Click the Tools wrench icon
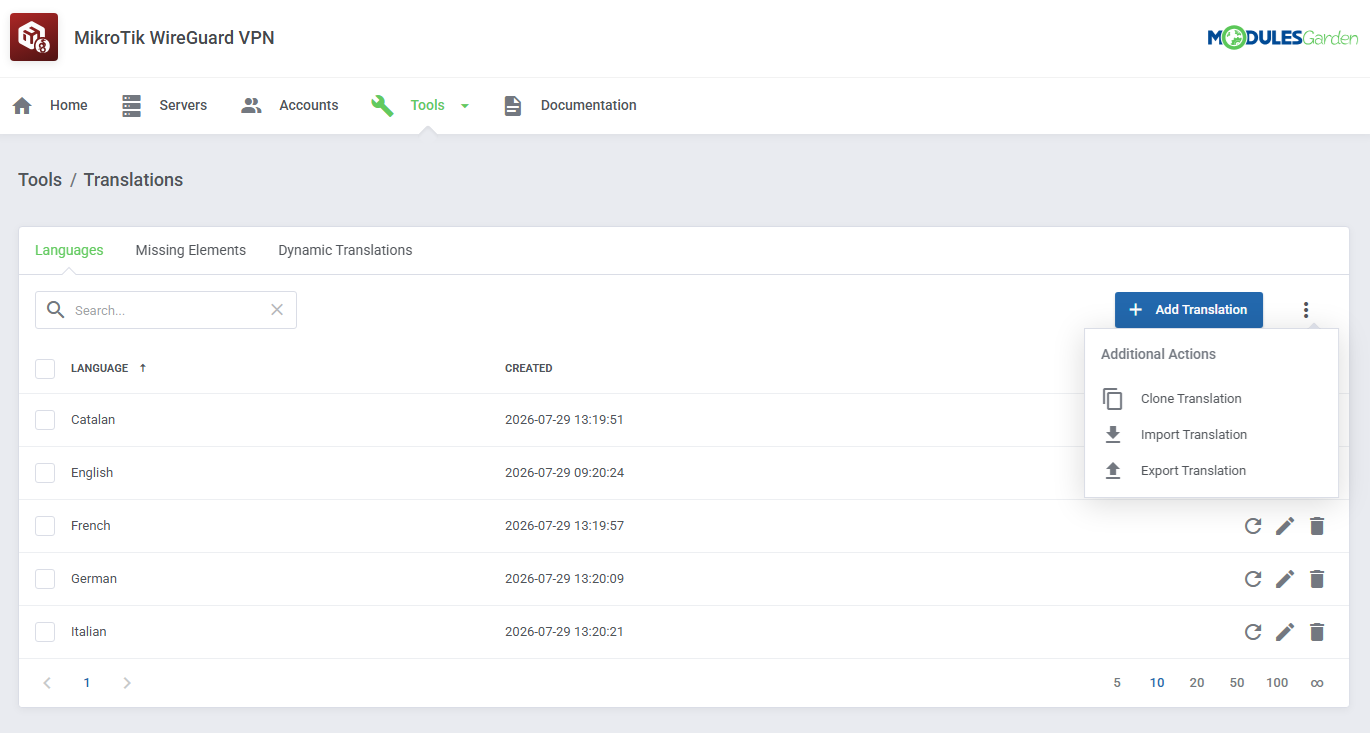This screenshot has width=1370, height=733. pyautogui.click(x=382, y=106)
